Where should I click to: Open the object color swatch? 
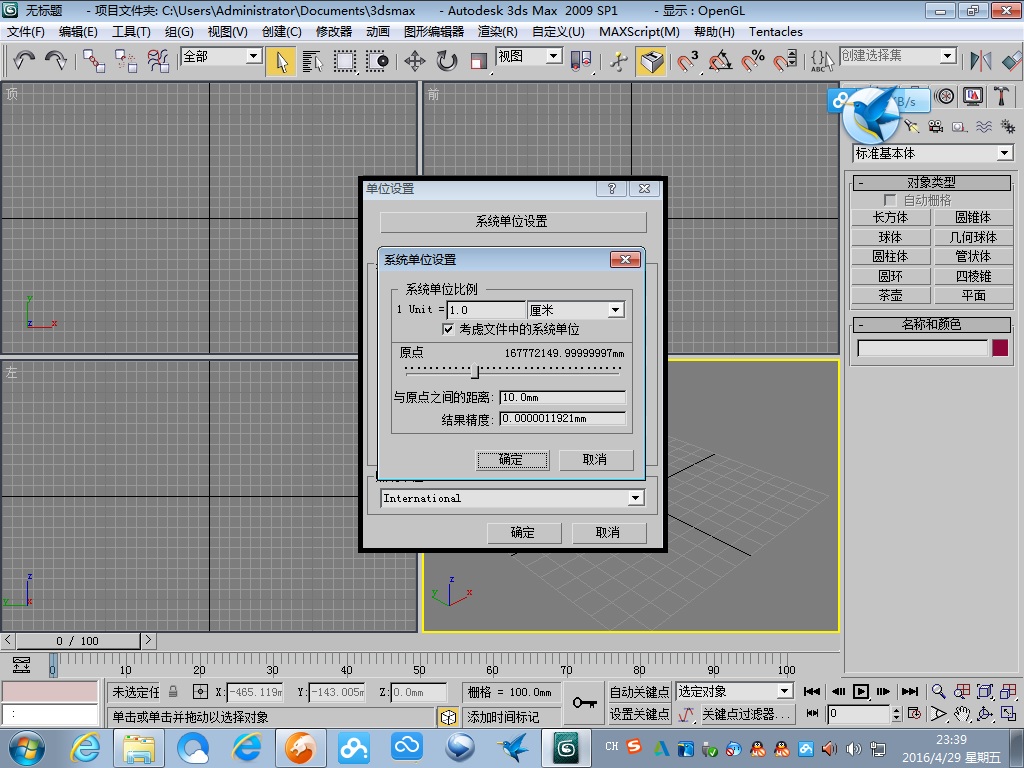click(1000, 348)
